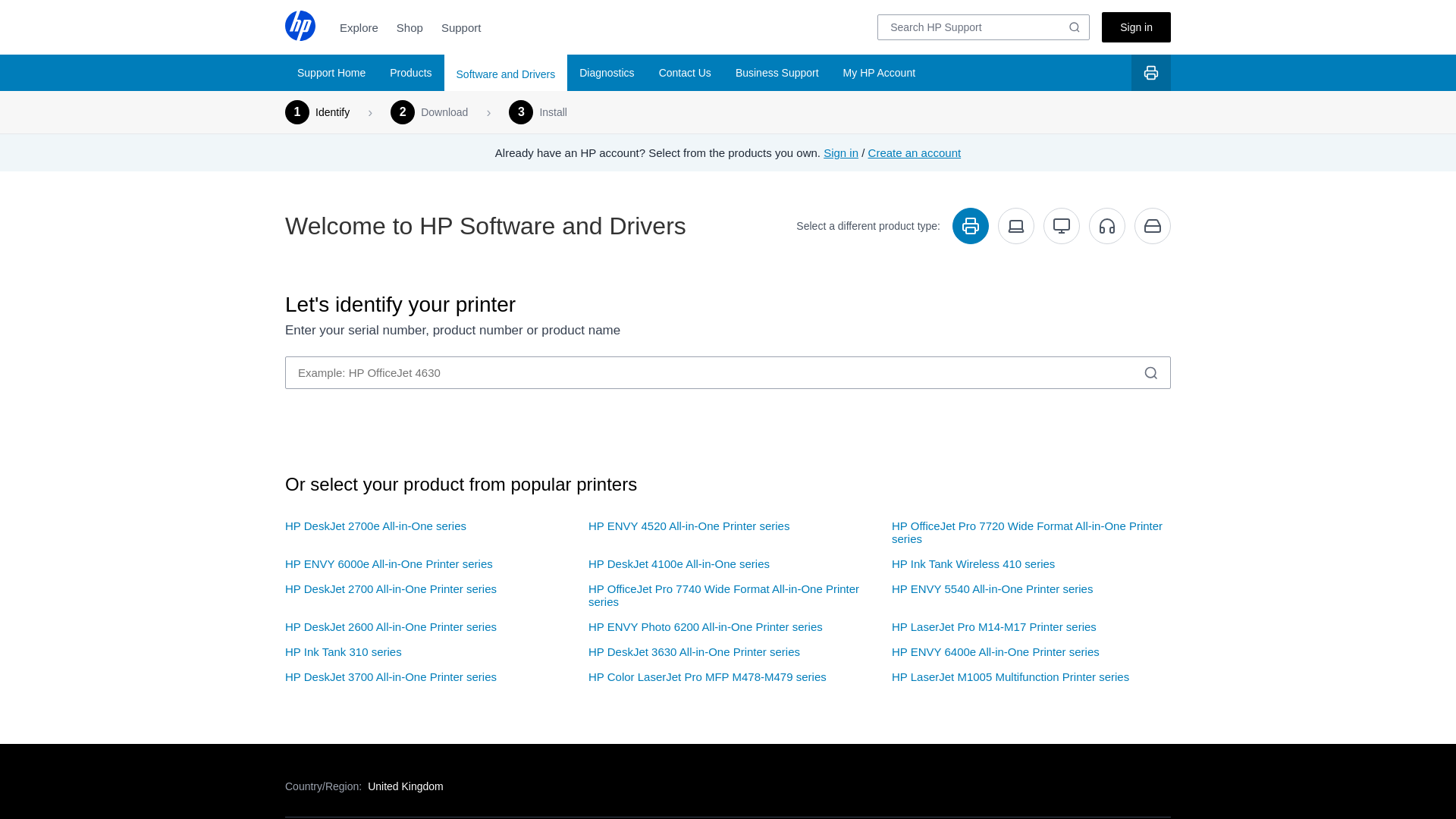Screen dimensions: 1456x819
Task: Open HP Ink Tank Wireless 410 series
Action: 974,564
